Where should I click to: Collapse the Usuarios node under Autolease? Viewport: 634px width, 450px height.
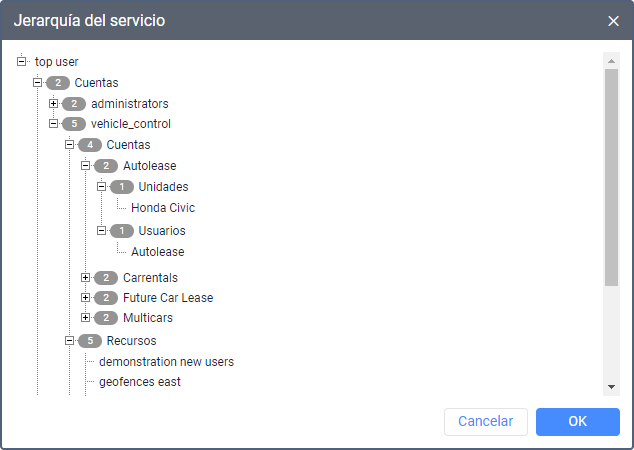click(x=102, y=231)
